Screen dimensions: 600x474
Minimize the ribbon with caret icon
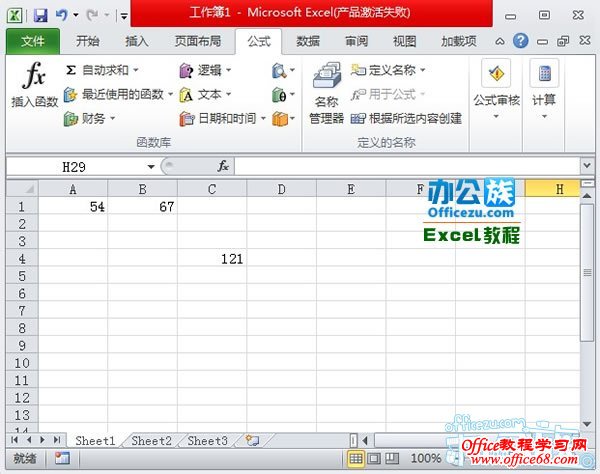(500, 41)
